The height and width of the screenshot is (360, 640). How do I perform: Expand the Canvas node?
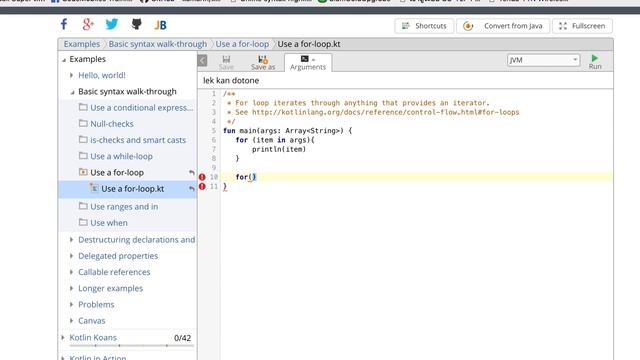click(x=71, y=321)
